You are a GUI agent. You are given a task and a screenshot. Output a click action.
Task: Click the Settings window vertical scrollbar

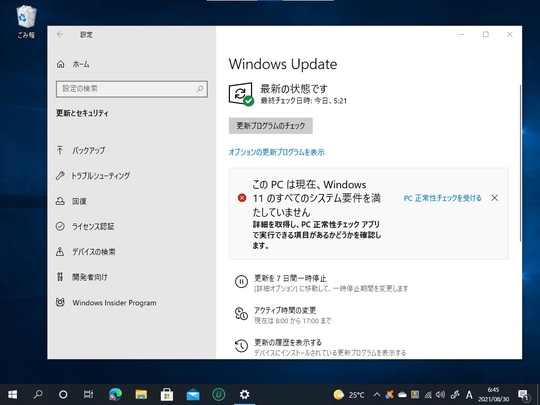click(520, 162)
